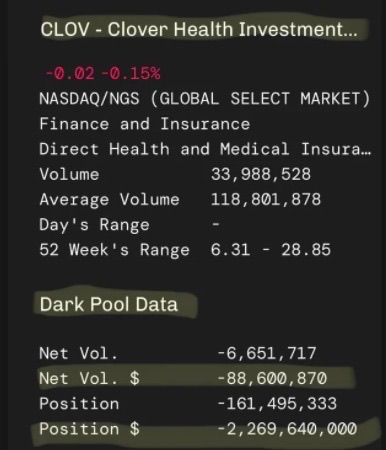
Task: Click Direct Health and Medical Insurance industry
Action: (x=205, y=149)
